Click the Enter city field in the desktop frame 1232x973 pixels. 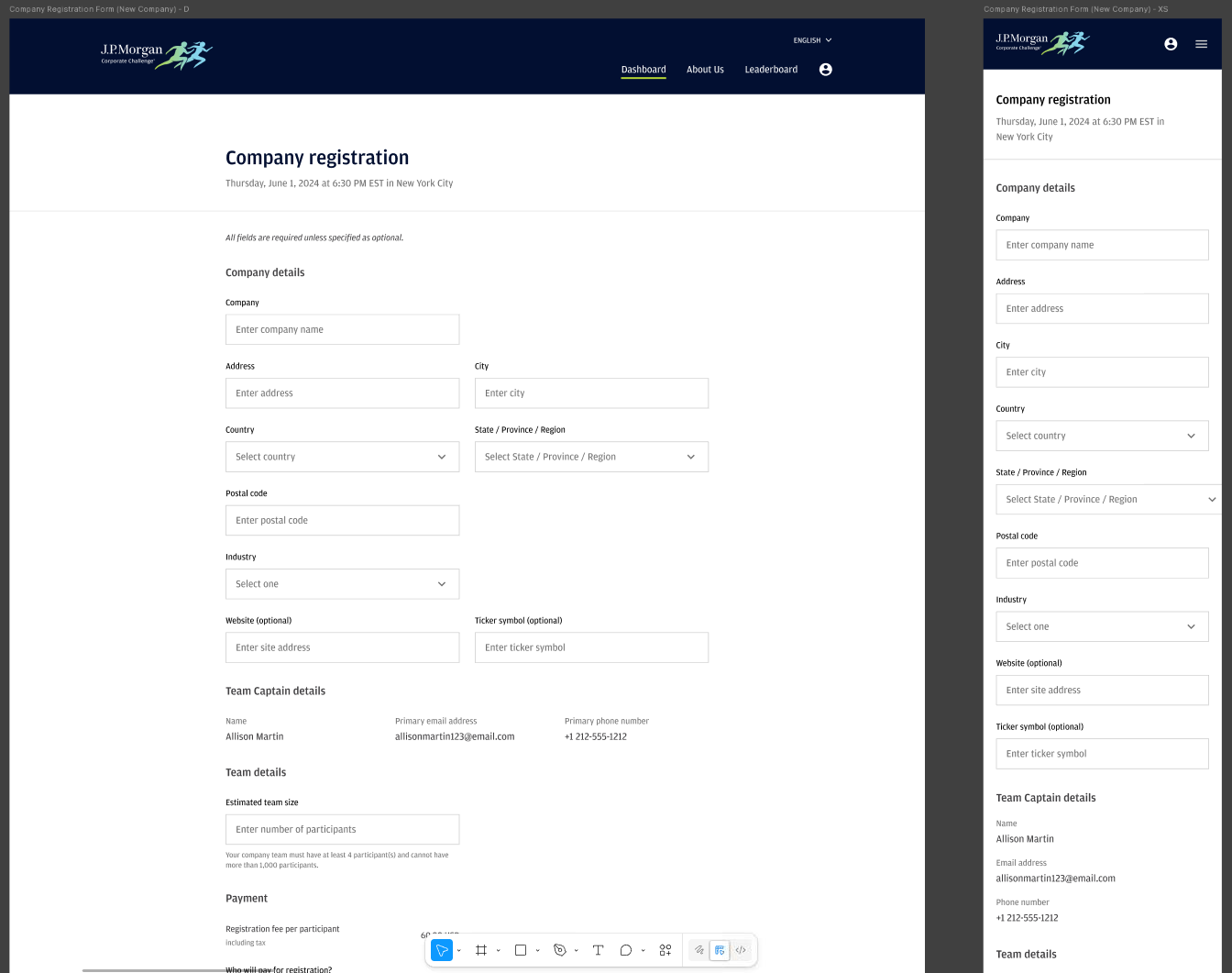[x=591, y=393]
